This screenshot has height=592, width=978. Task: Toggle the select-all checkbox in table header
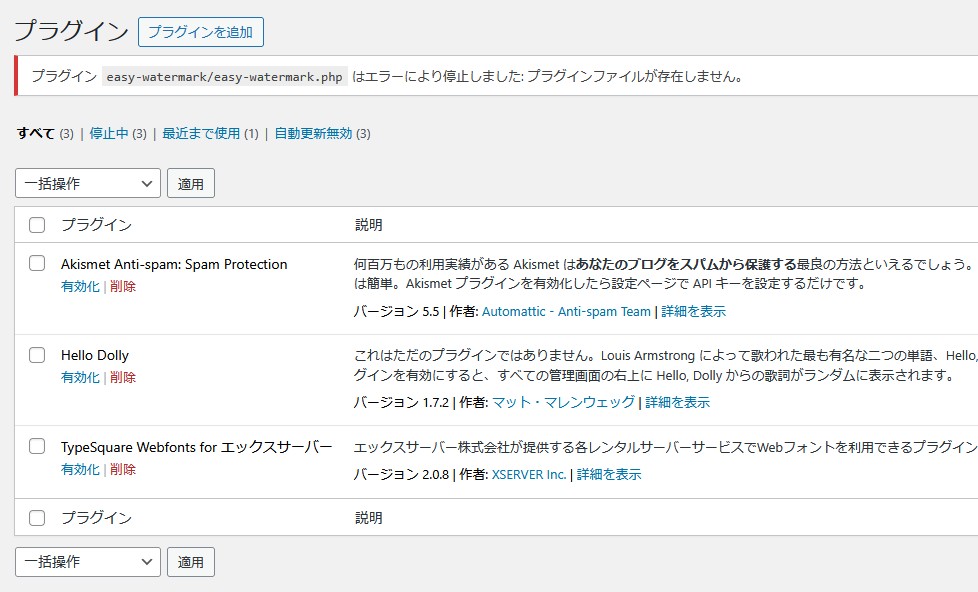coord(37,225)
